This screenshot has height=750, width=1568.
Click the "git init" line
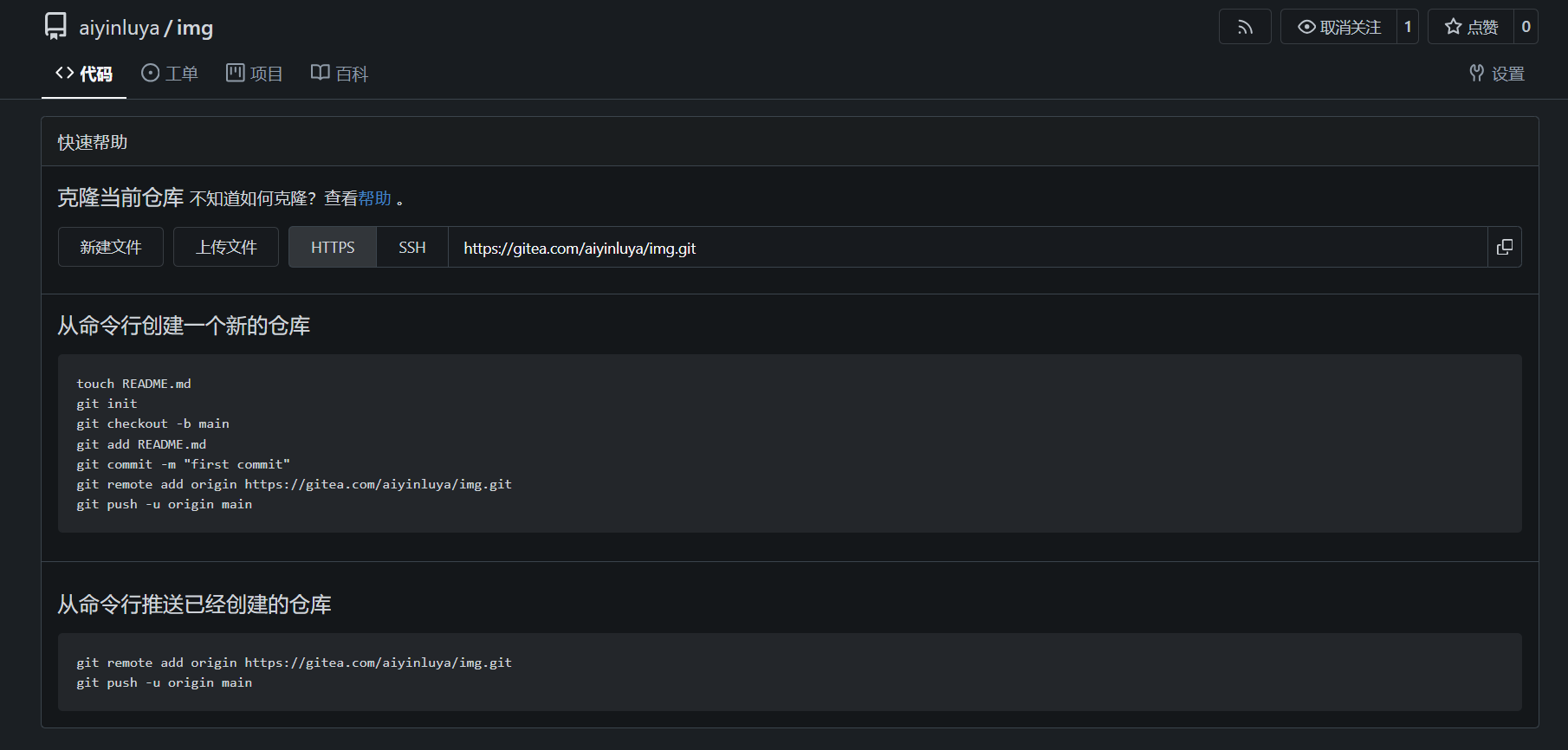pyautogui.click(x=107, y=404)
